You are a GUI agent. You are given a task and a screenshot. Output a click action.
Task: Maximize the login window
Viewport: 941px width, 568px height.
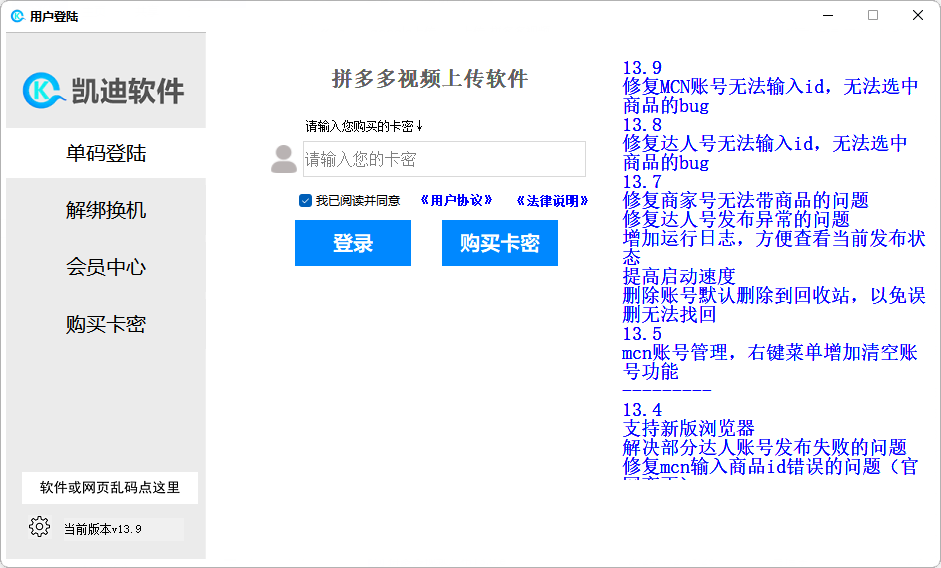873,16
